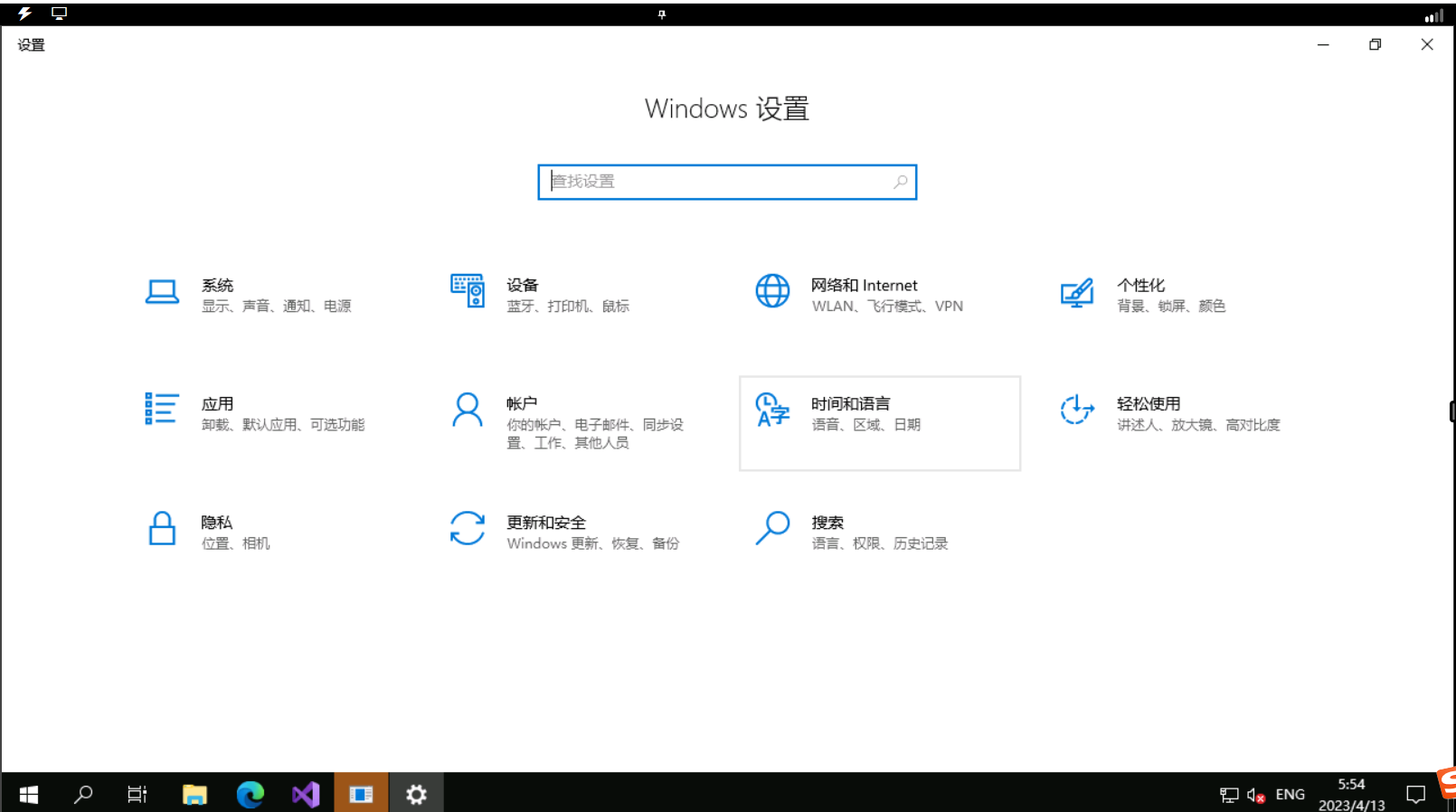Click the 轻松使用 heading

click(x=1149, y=403)
